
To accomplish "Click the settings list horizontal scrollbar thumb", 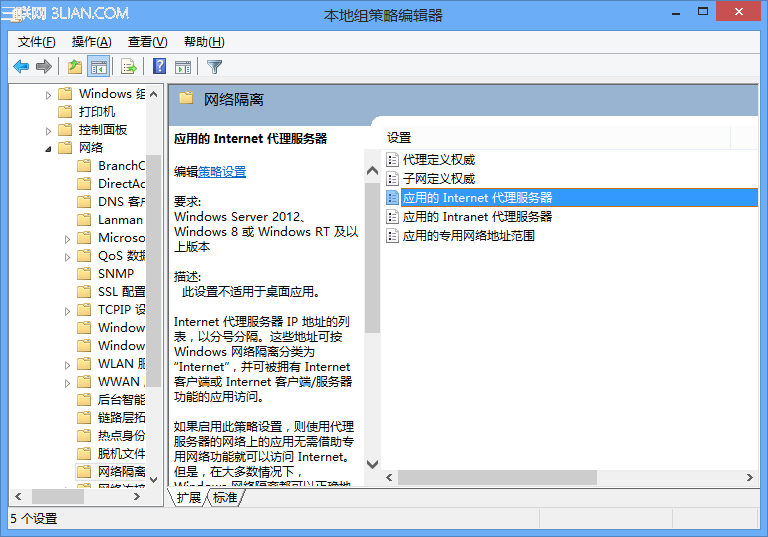I will point(497,477).
